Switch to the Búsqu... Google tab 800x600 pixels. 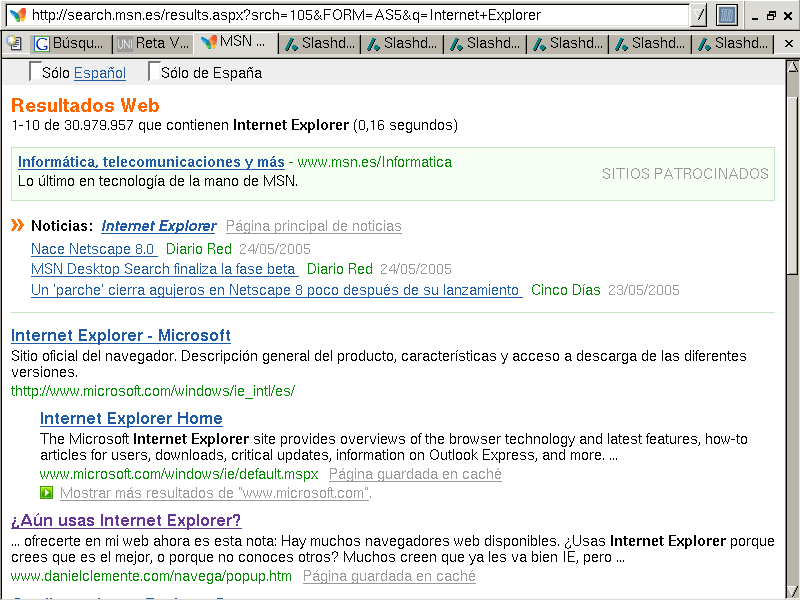click(71, 43)
